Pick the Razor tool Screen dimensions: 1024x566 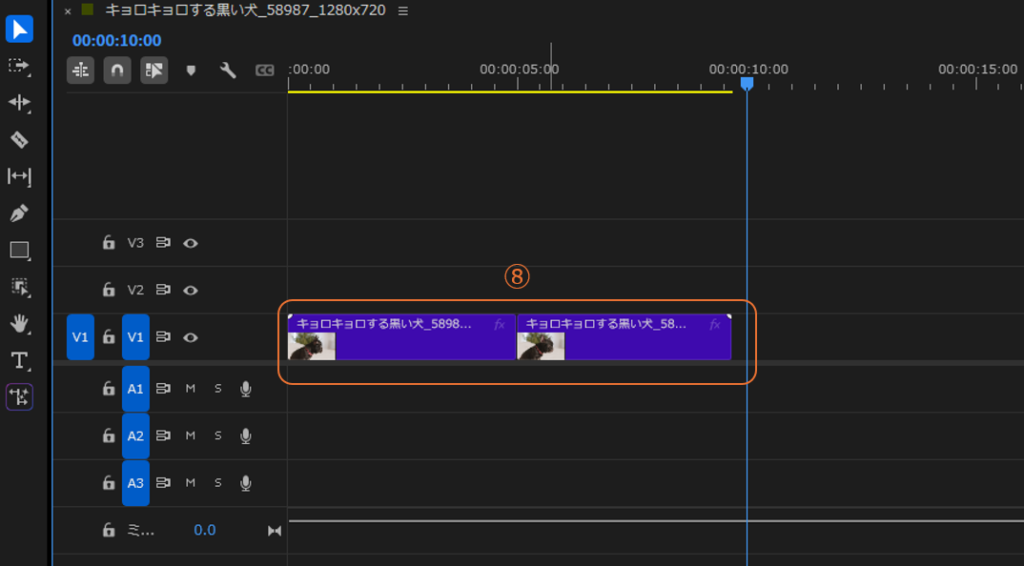tap(19, 140)
